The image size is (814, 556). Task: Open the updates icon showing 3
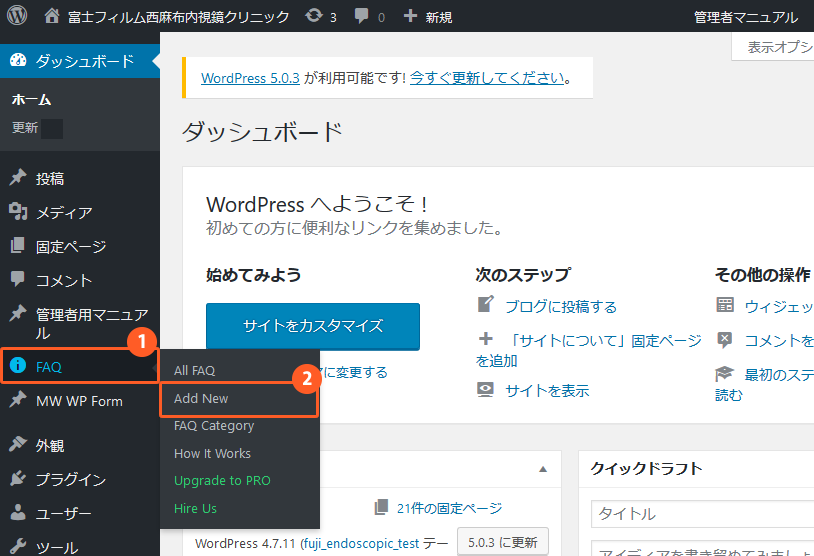[x=314, y=16]
